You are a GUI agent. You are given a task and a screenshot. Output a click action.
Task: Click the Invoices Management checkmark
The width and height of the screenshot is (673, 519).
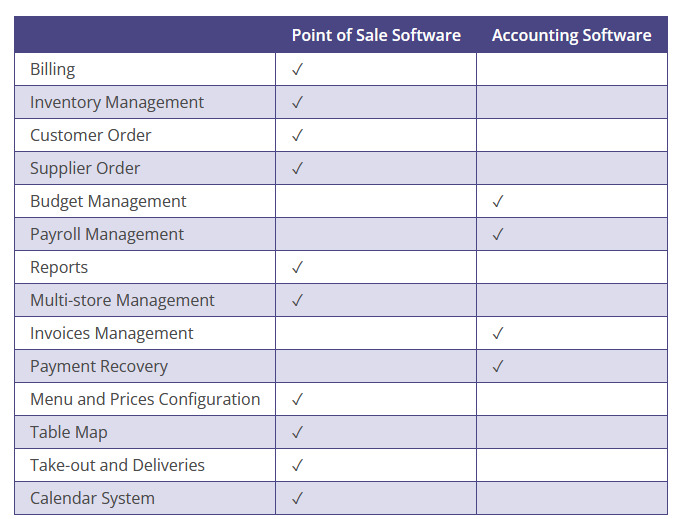(498, 333)
